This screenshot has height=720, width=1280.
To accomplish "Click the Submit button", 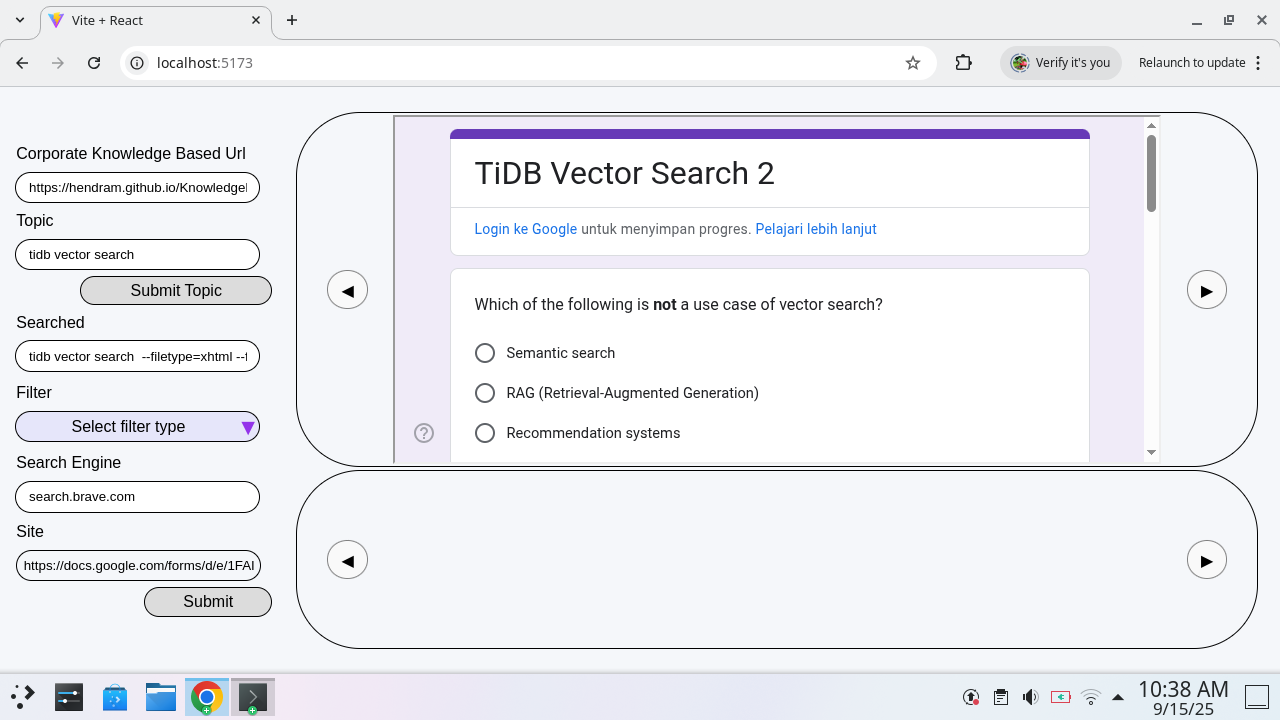I will [208, 601].
